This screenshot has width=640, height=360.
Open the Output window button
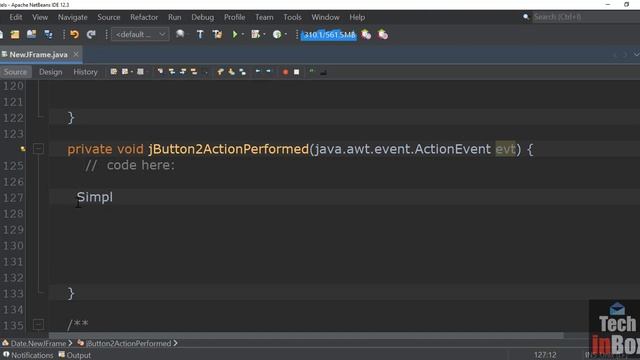[x=75, y=355]
